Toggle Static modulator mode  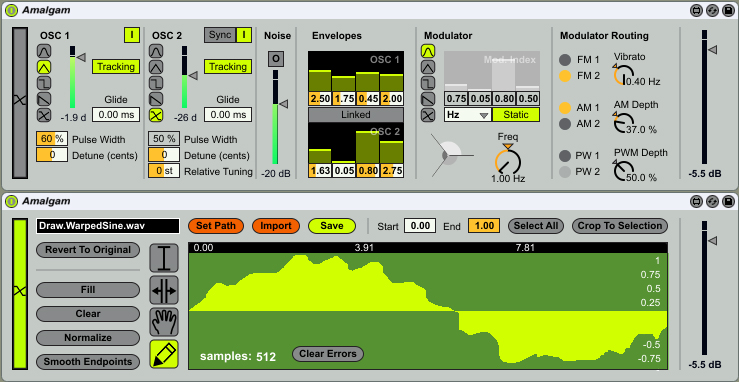[x=516, y=114]
